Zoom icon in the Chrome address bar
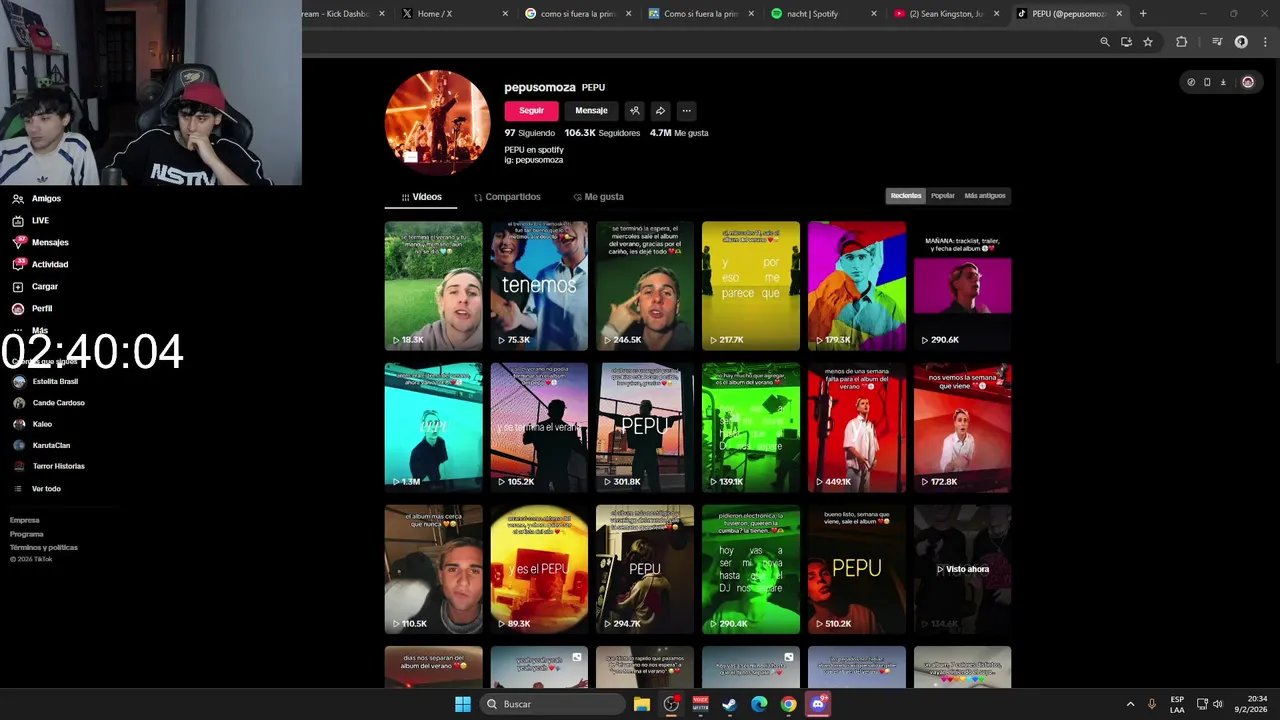This screenshot has height=720, width=1280. coord(1104,42)
